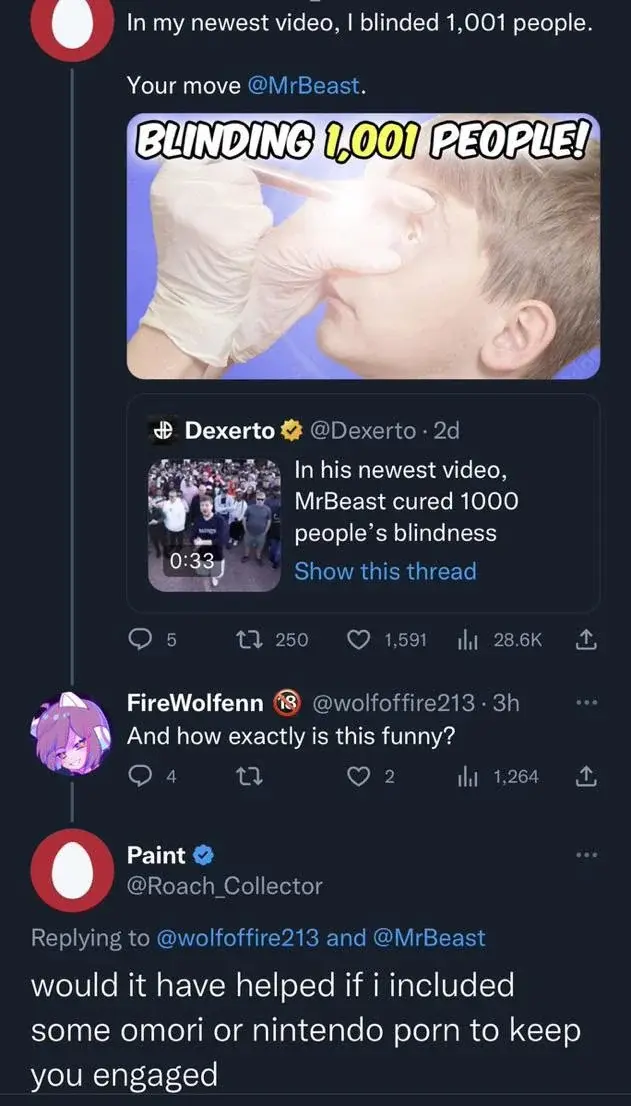Screen dimensions: 631x1106
Task: Open the Blinding 1,001 People image
Action: [x=363, y=246]
